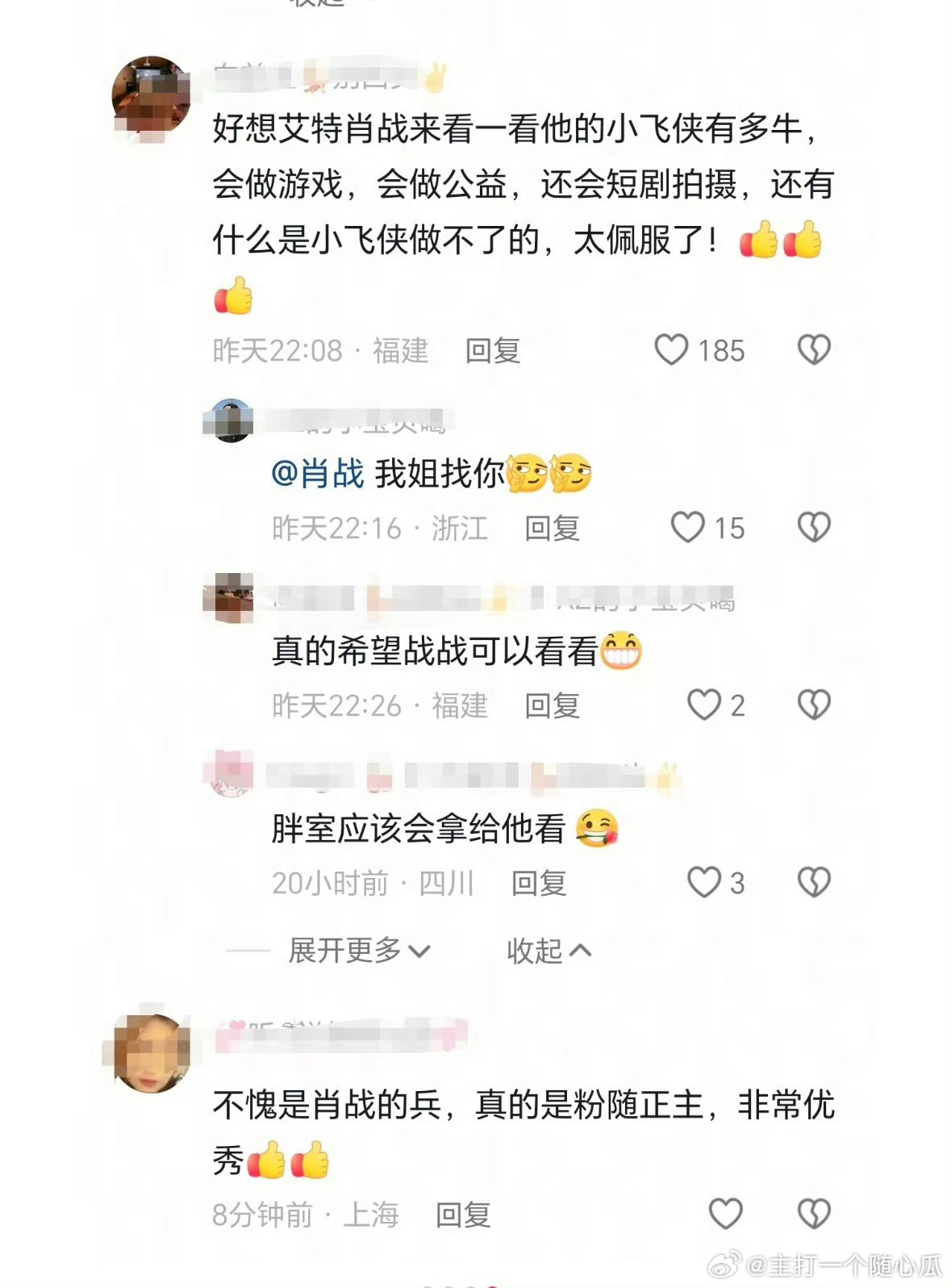Like the comment with 185 likes
This screenshot has height=1288, width=951.
(x=671, y=350)
